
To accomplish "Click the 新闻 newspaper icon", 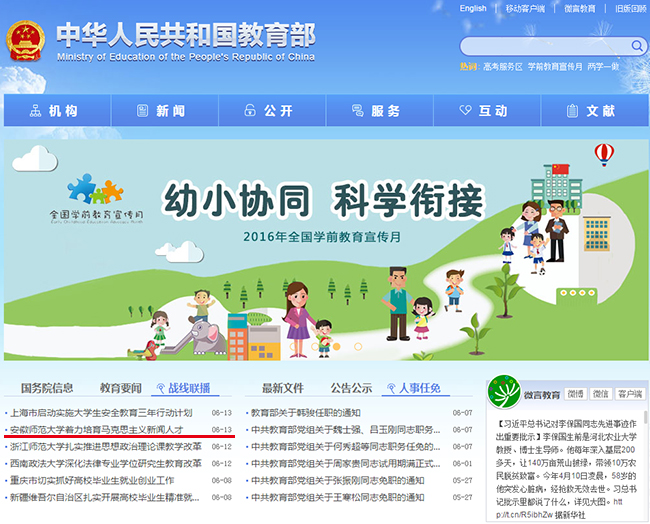I will coord(140,111).
